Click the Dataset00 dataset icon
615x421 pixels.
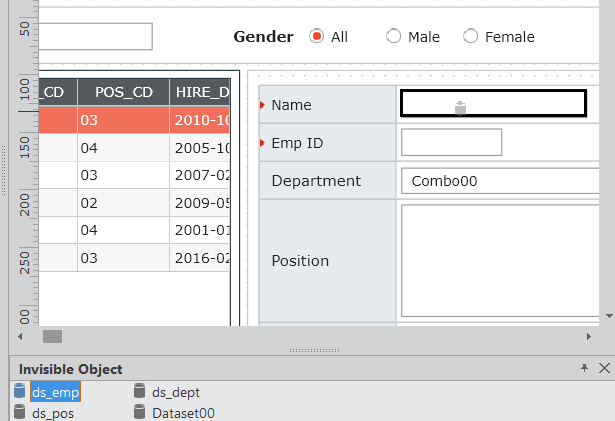(139, 412)
